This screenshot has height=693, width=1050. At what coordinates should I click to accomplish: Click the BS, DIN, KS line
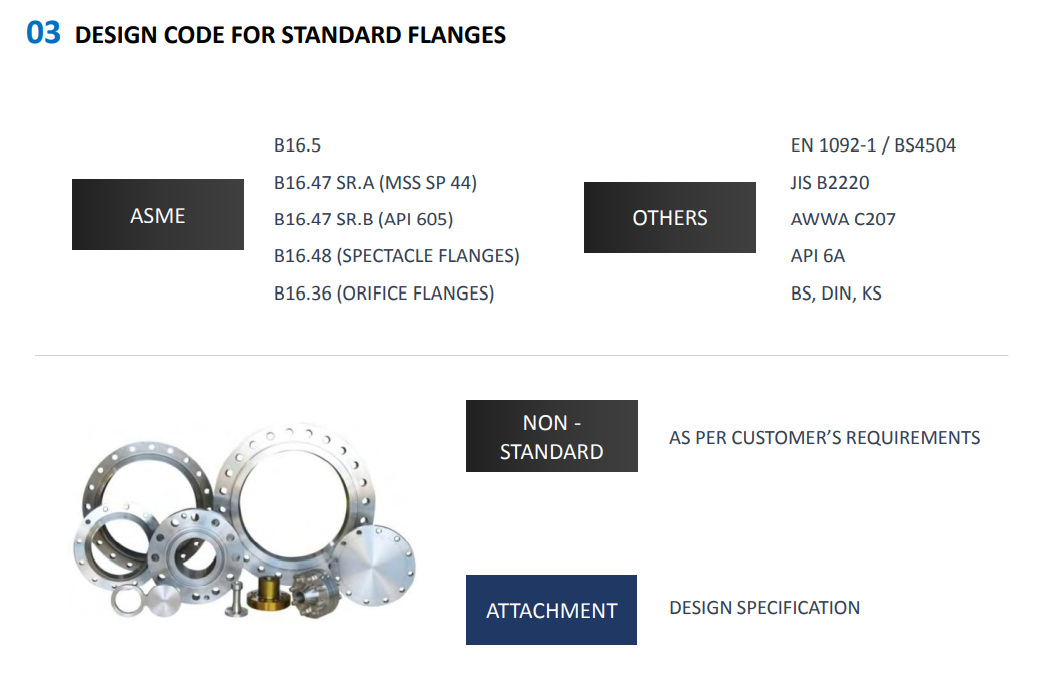(836, 294)
